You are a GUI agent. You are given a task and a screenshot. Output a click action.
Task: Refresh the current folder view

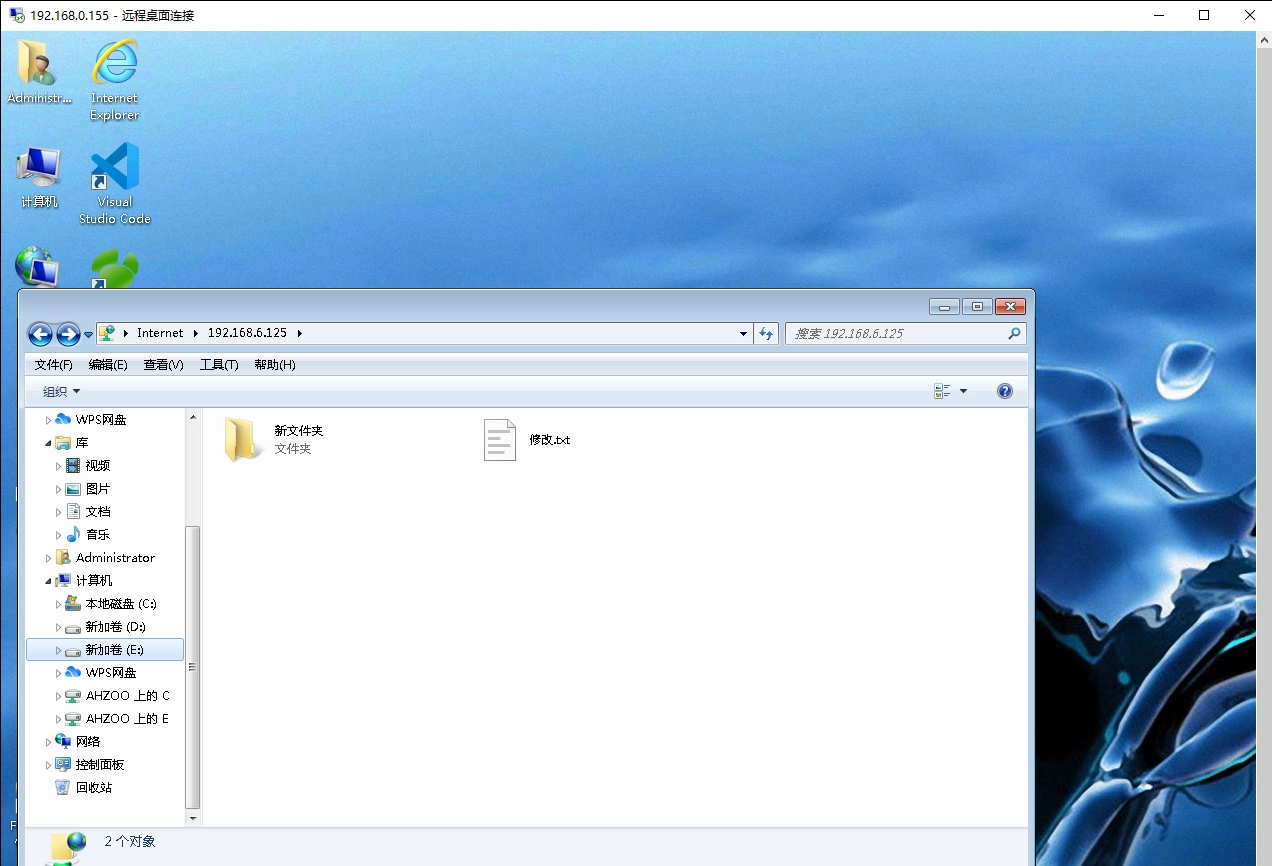pyautogui.click(x=767, y=334)
